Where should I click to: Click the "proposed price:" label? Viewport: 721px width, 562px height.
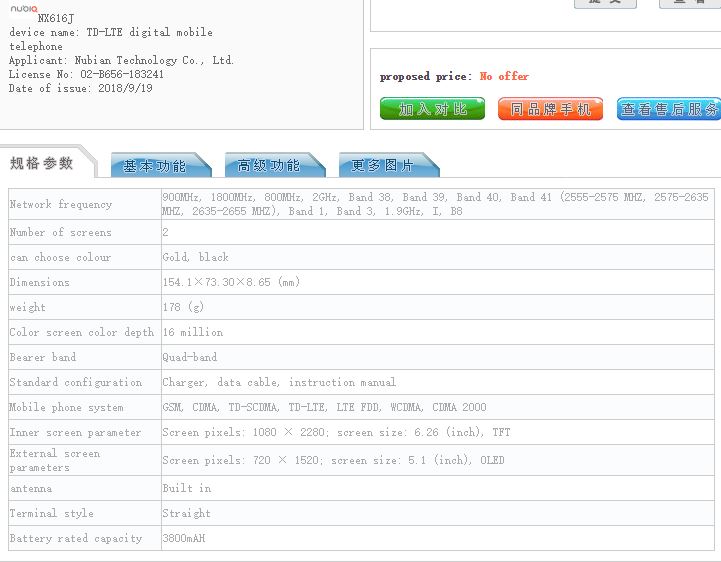click(x=426, y=76)
